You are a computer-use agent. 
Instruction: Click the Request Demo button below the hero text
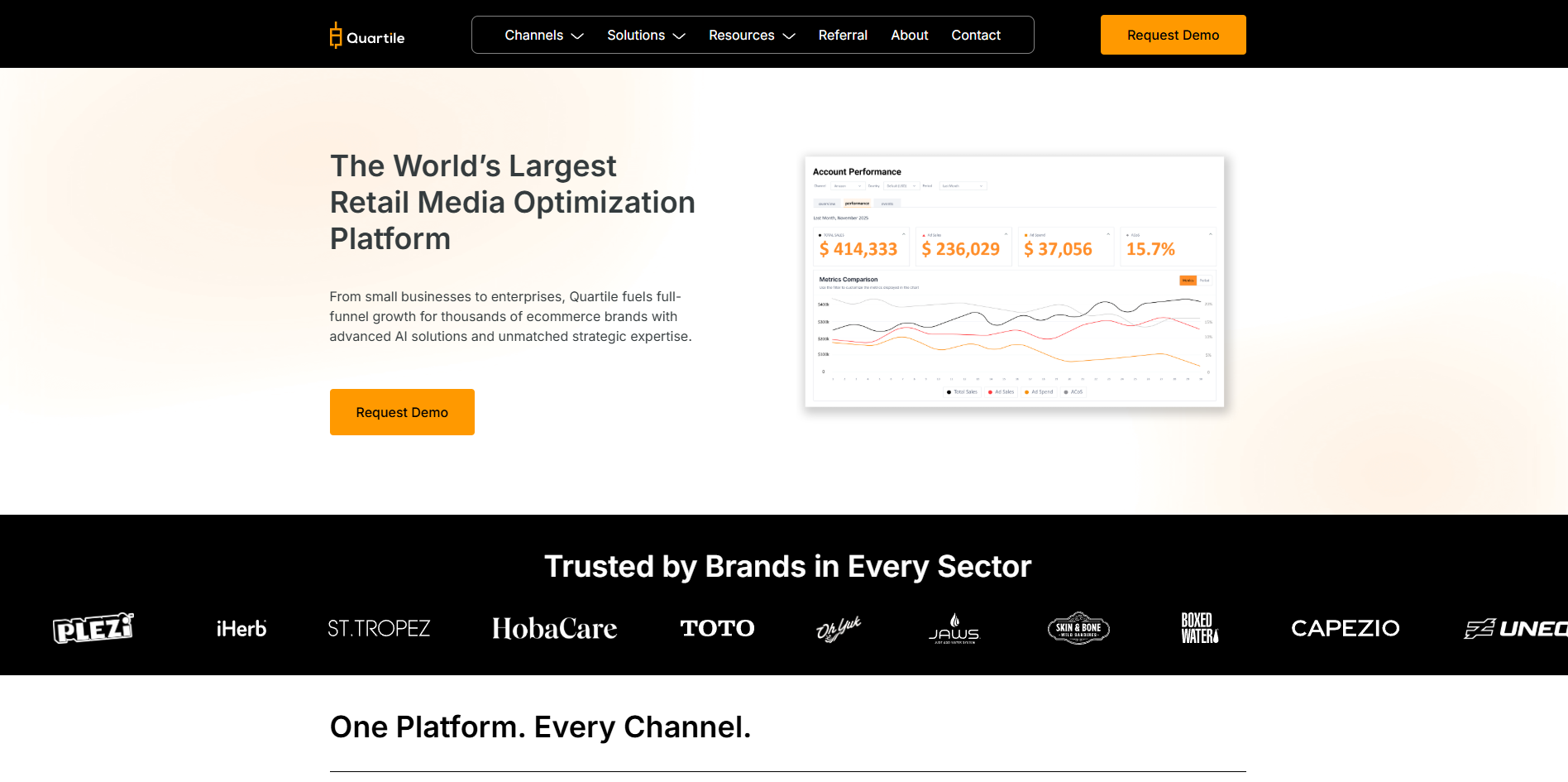point(402,412)
